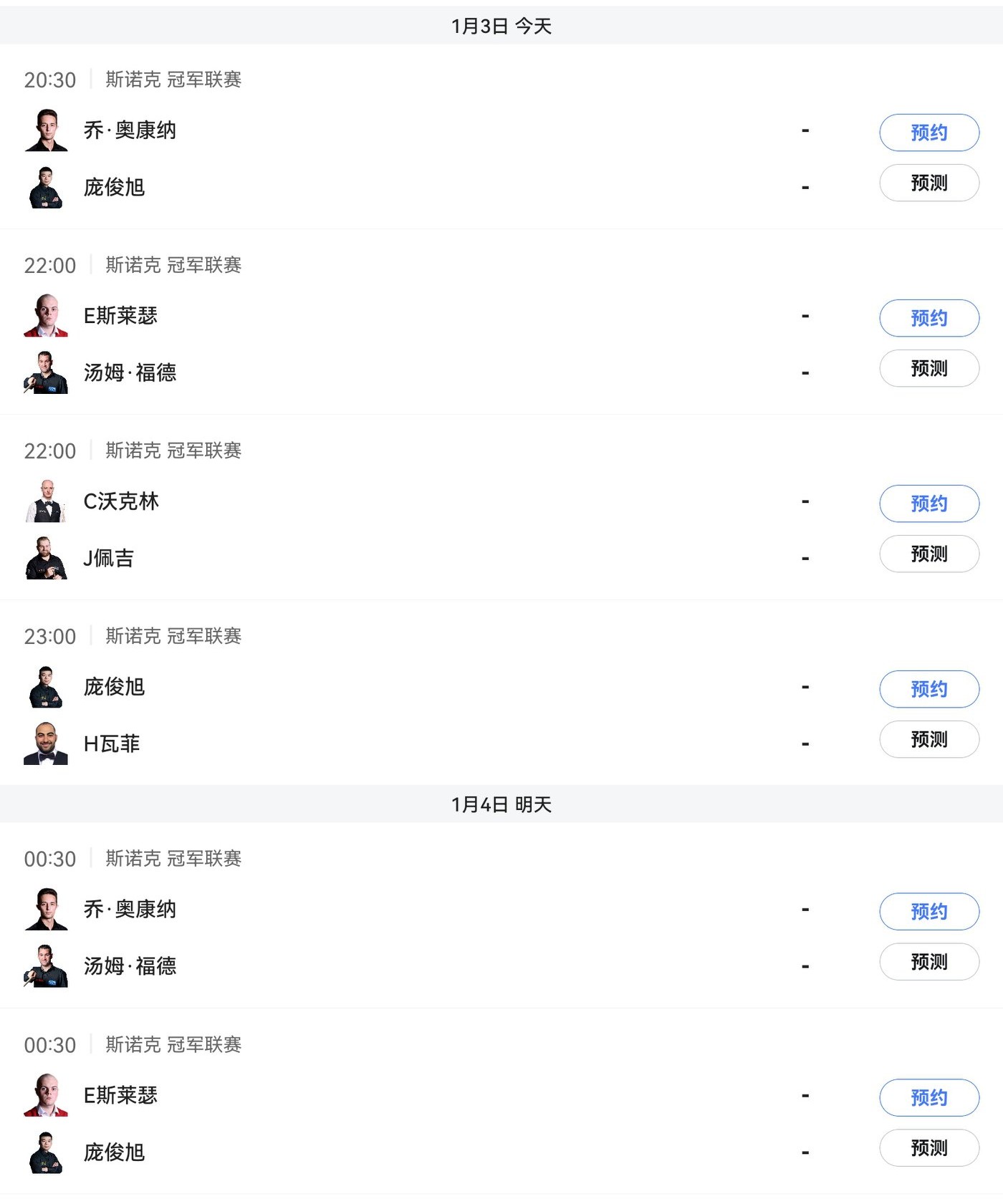
Task: Click 预测 for 00:30 E斯莱瑟 vs 庞俊旭
Action: 928,1147
